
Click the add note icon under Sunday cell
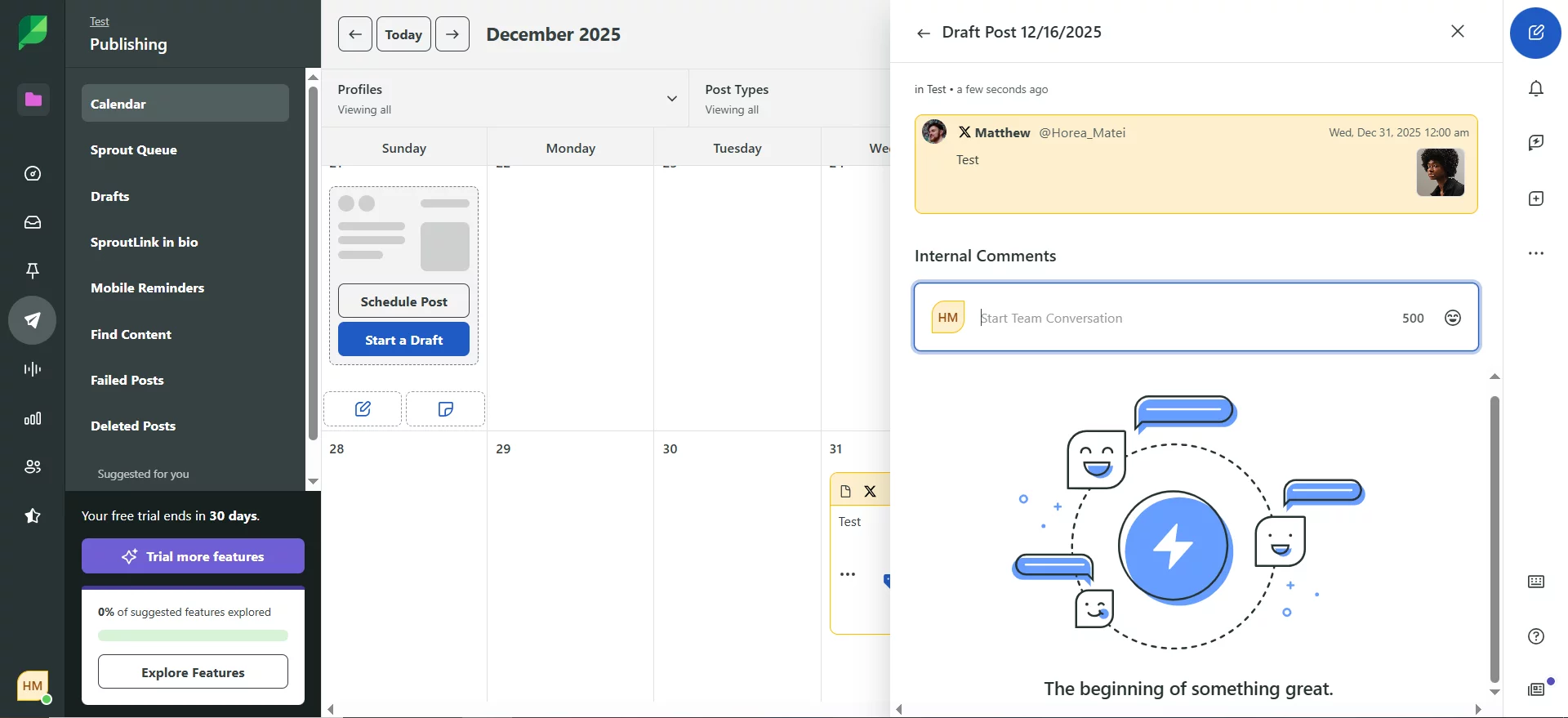click(x=445, y=408)
